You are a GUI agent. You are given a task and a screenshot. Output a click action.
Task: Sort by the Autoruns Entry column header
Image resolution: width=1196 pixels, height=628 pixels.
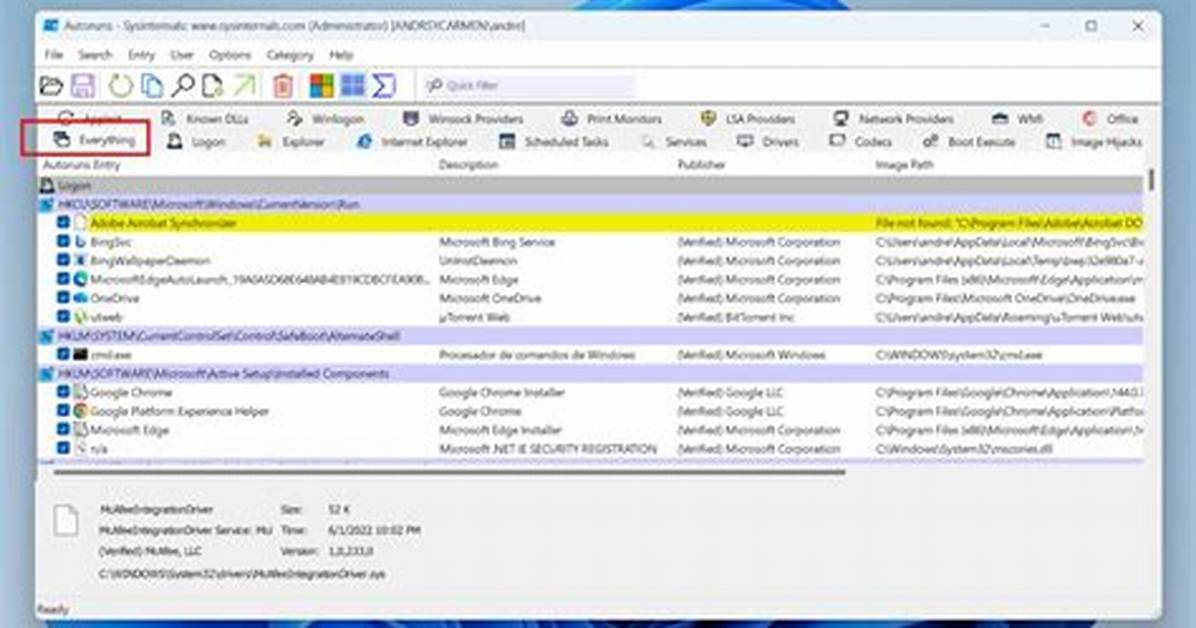coord(82,165)
